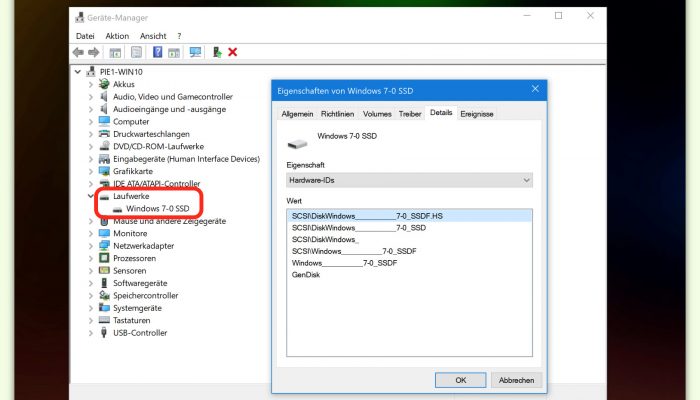Select the PIE1-WIN10 computer node
This screenshot has width=700, height=400.
121,71
